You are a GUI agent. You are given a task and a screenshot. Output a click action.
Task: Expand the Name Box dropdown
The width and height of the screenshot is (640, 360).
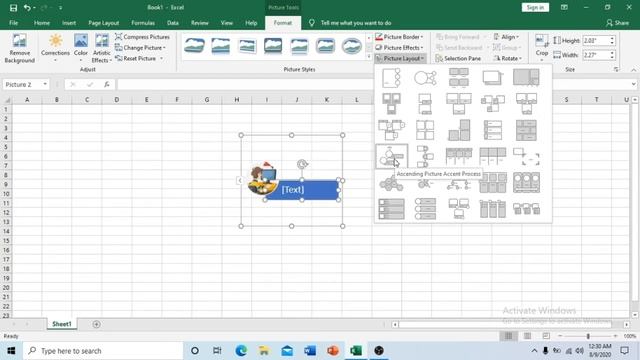click(45, 84)
